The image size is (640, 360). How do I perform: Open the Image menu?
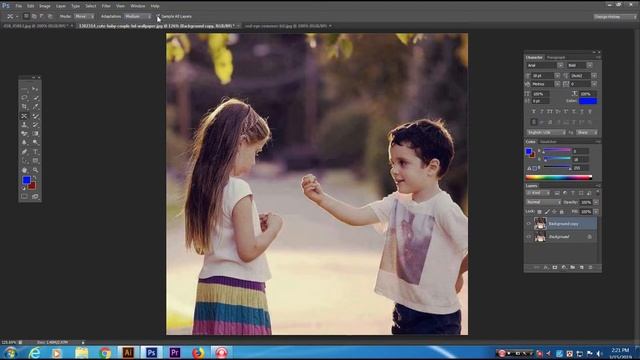tap(45, 6)
